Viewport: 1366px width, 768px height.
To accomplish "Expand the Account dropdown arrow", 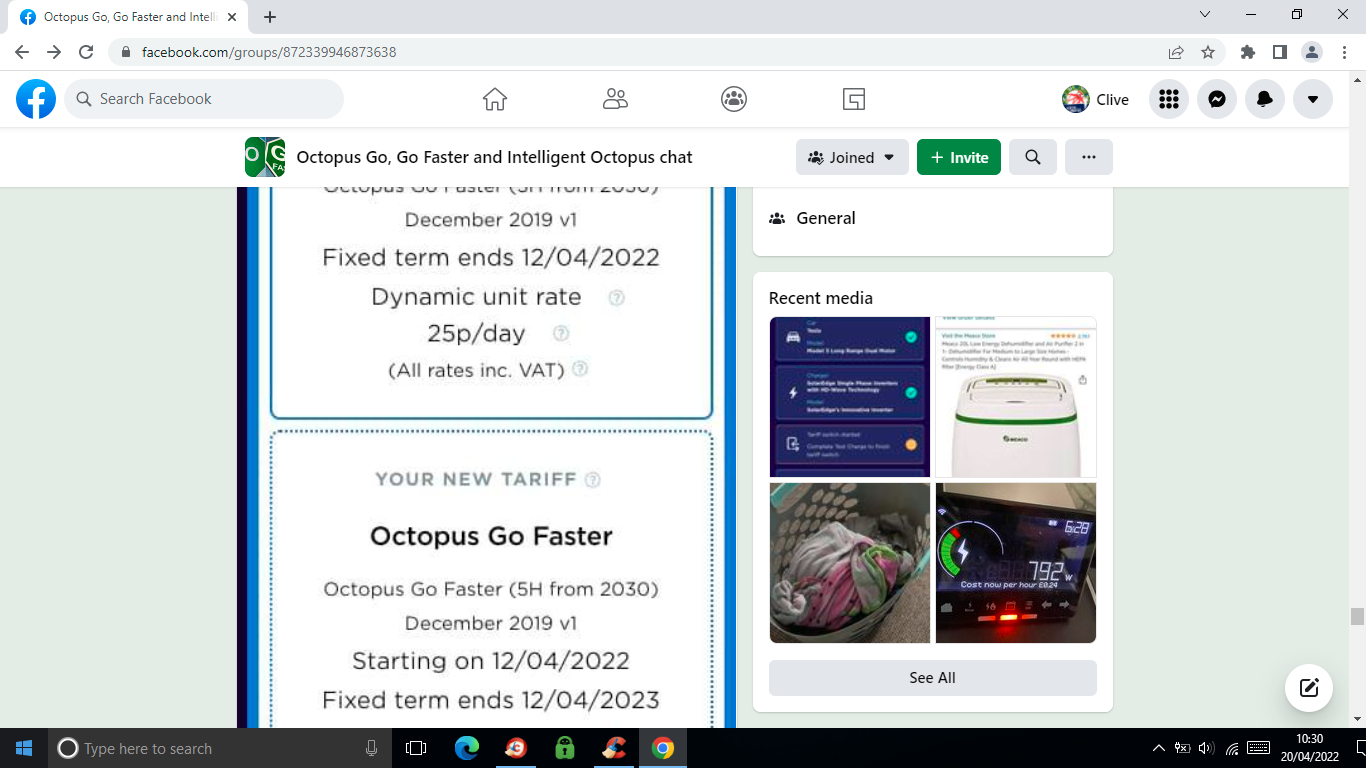I will point(1313,99).
